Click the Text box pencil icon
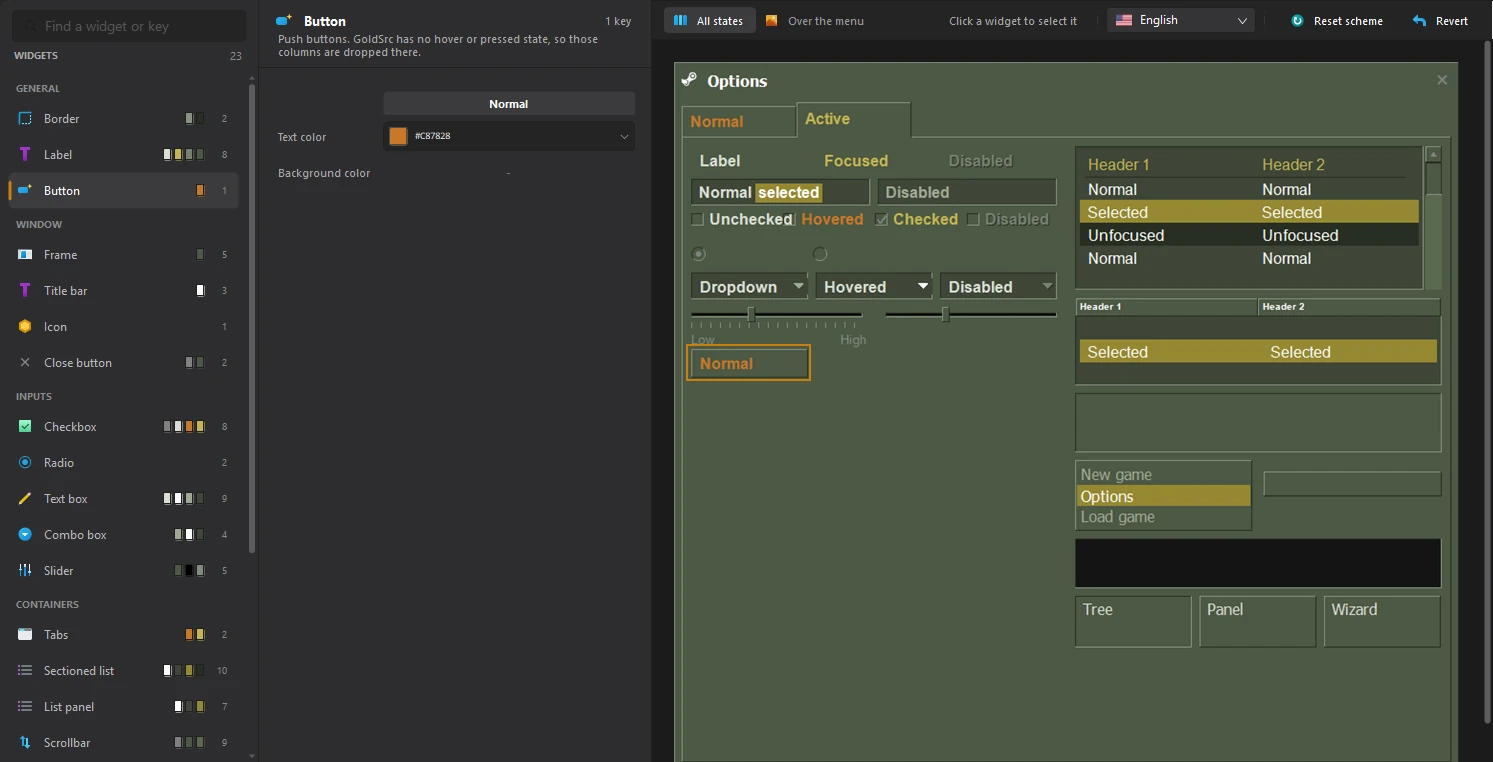Screen dimensions: 1493x762 (x=25, y=499)
